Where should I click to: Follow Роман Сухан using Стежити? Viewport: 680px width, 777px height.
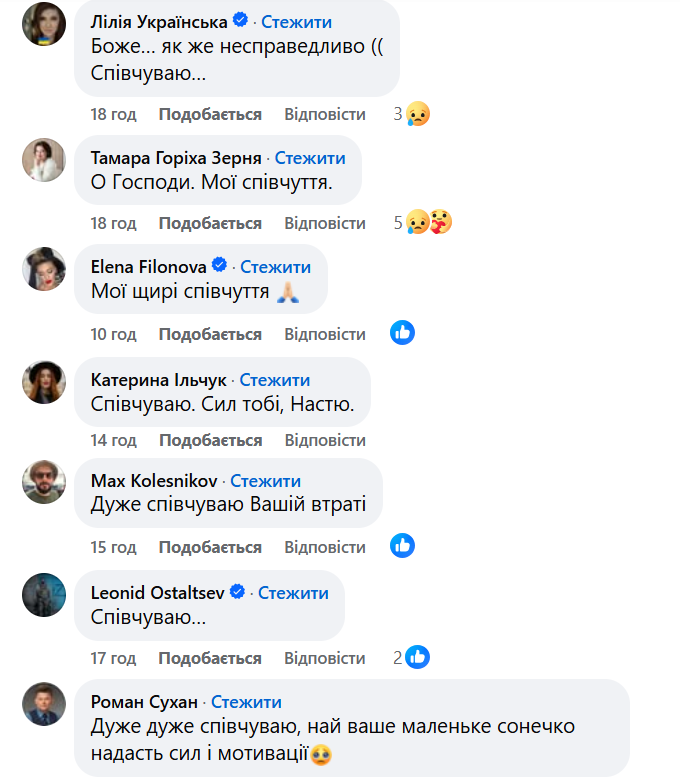click(x=246, y=702)
